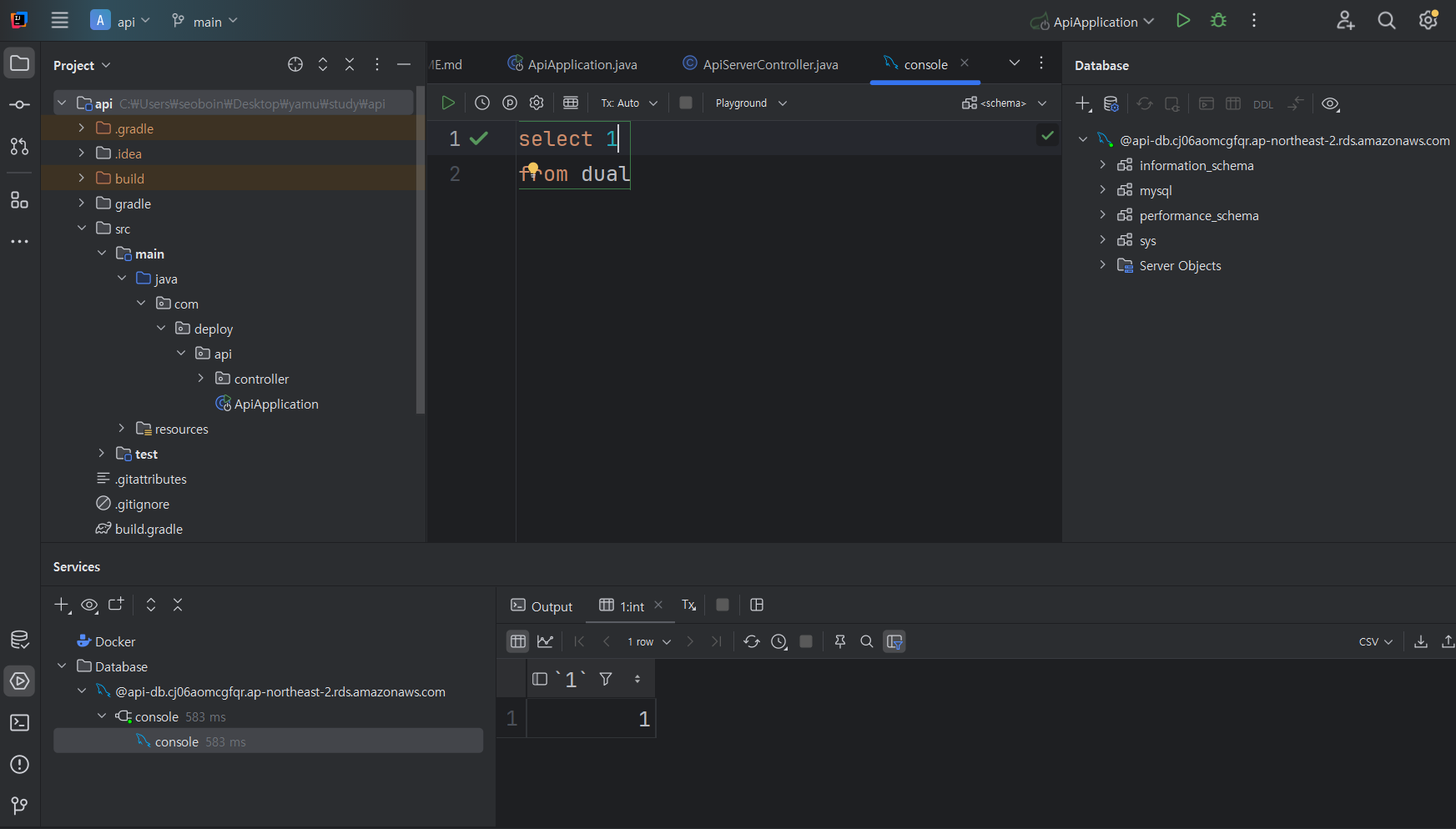Image resolution: width=1456 pixels, height=829 pixels.
Task: Open the Problems tool window icon
Action: click(19, 765)
